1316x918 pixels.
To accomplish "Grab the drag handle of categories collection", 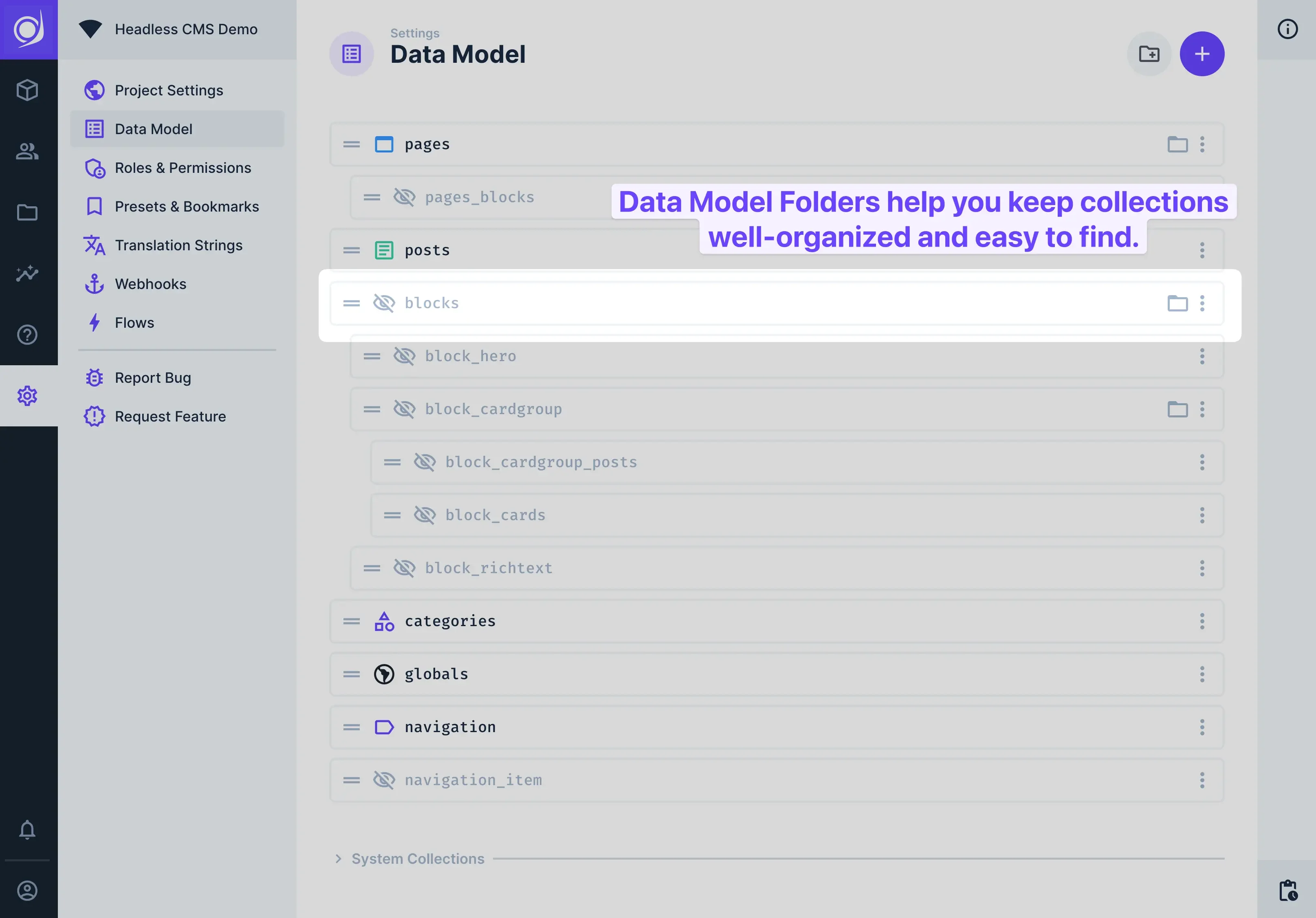I will click(x=351, y=621).
